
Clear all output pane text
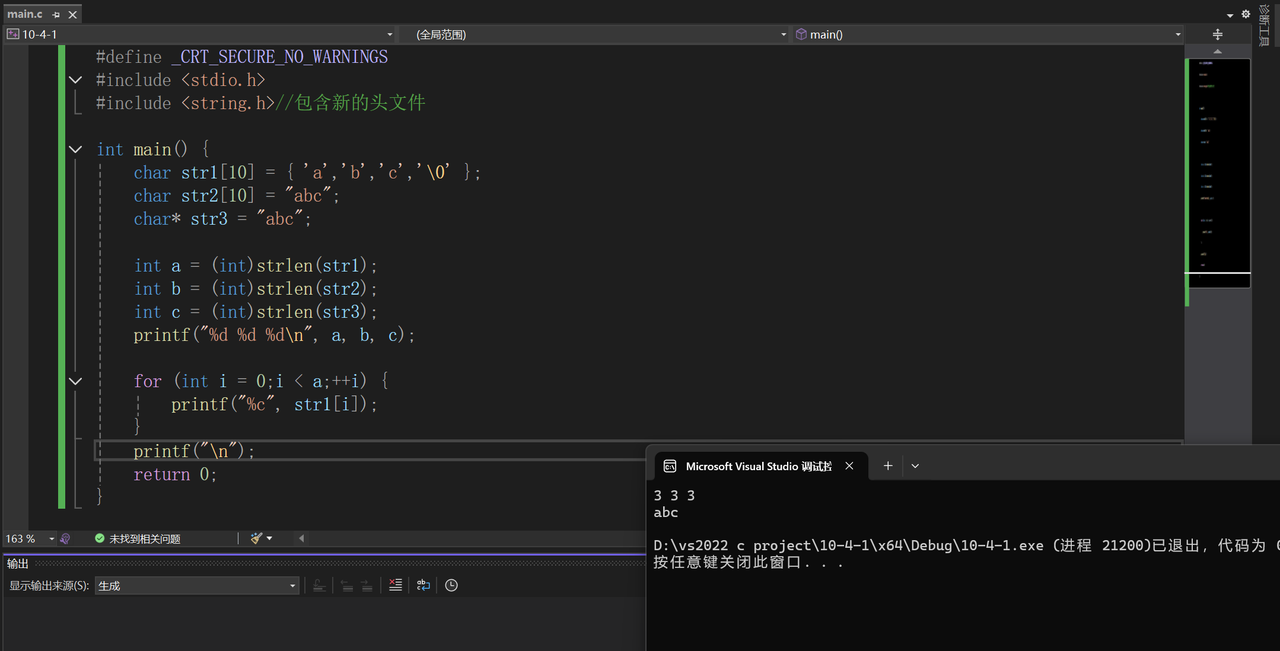395,586
